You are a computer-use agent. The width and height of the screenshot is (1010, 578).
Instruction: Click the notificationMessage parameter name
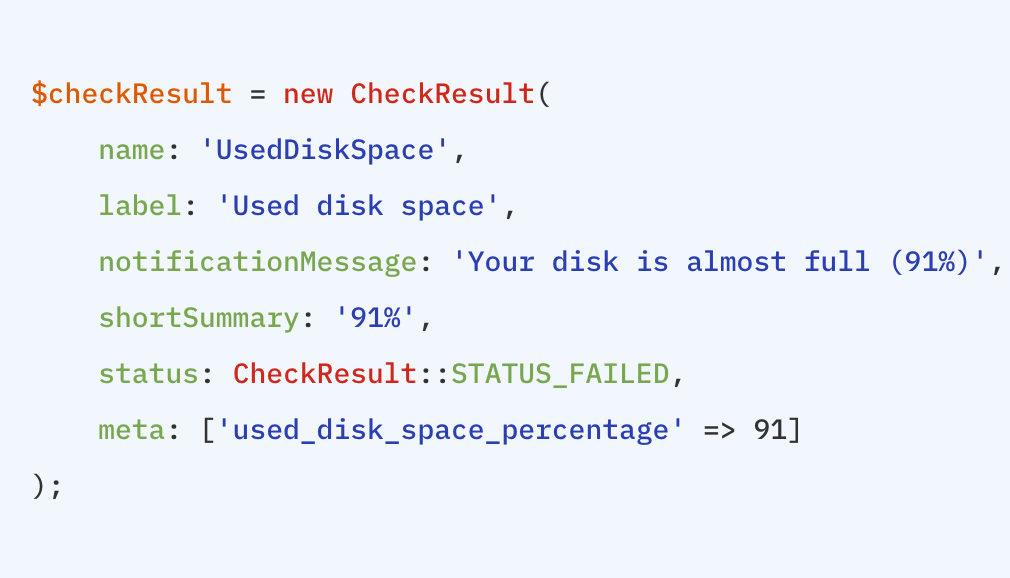pos(257,262)
